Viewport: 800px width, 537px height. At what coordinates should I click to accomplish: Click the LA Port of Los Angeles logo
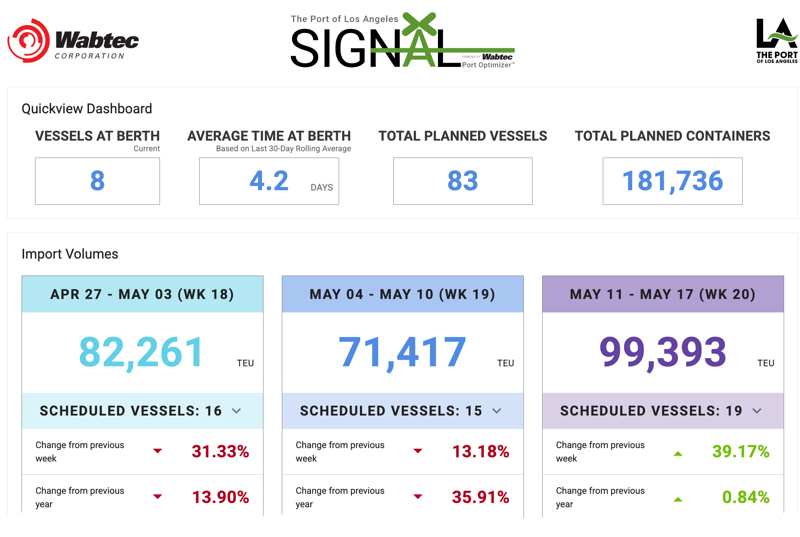pyautogui.click(x=777, y=41)
